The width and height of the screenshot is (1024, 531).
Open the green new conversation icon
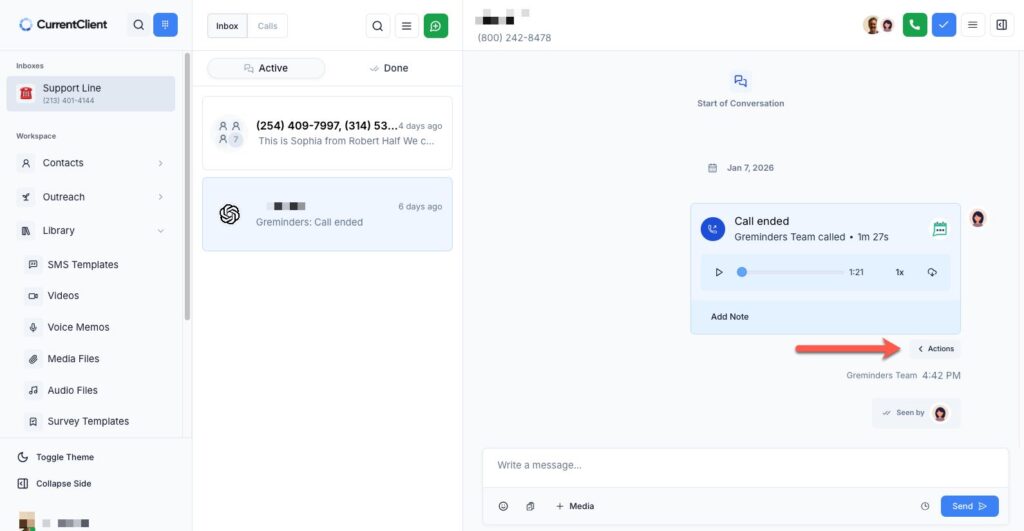coord(435,26)
